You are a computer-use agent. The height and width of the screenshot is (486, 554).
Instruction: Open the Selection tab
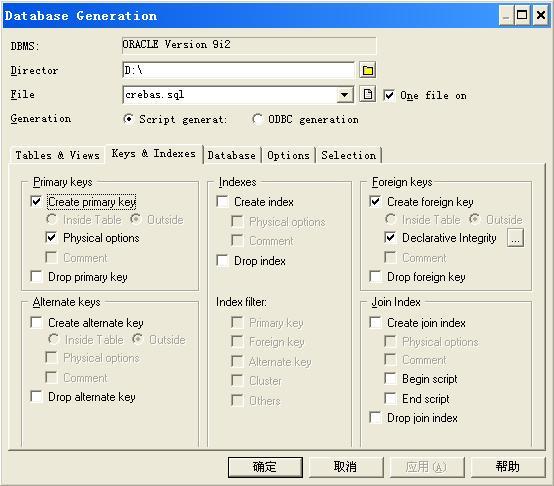pos(349,155)
